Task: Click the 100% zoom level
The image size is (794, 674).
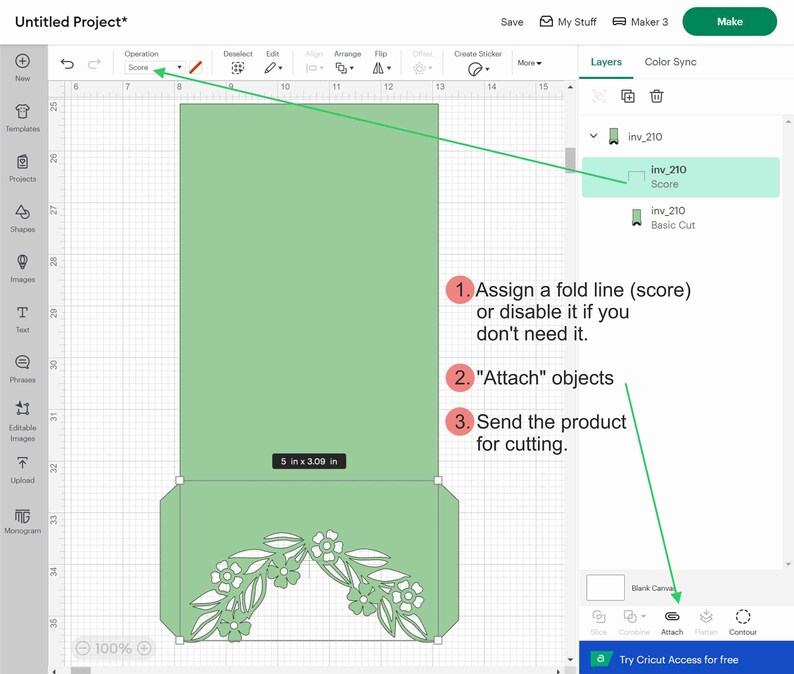Action: click(113, 648)
